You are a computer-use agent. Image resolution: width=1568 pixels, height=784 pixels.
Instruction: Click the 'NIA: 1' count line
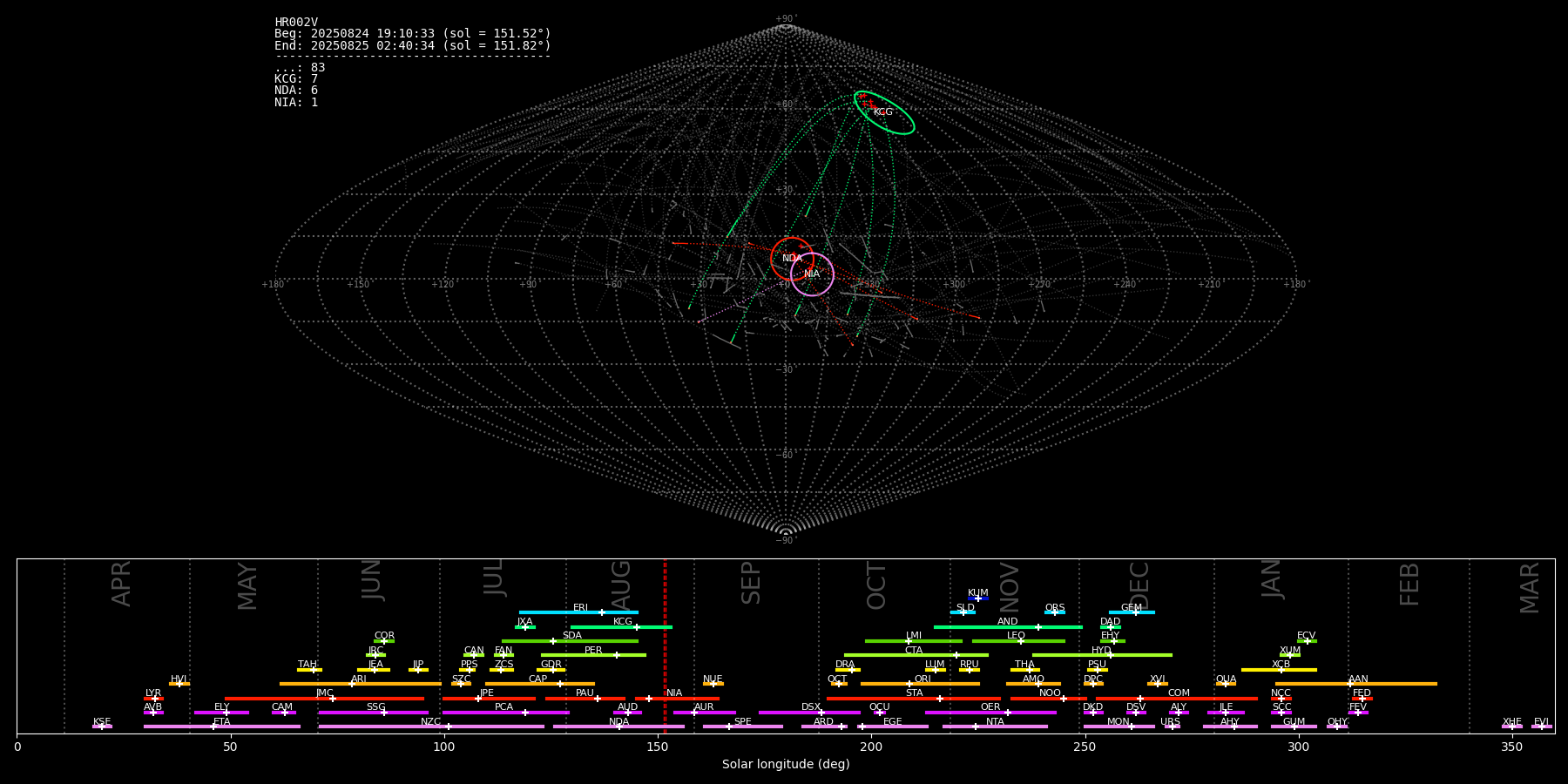(296, 103)
